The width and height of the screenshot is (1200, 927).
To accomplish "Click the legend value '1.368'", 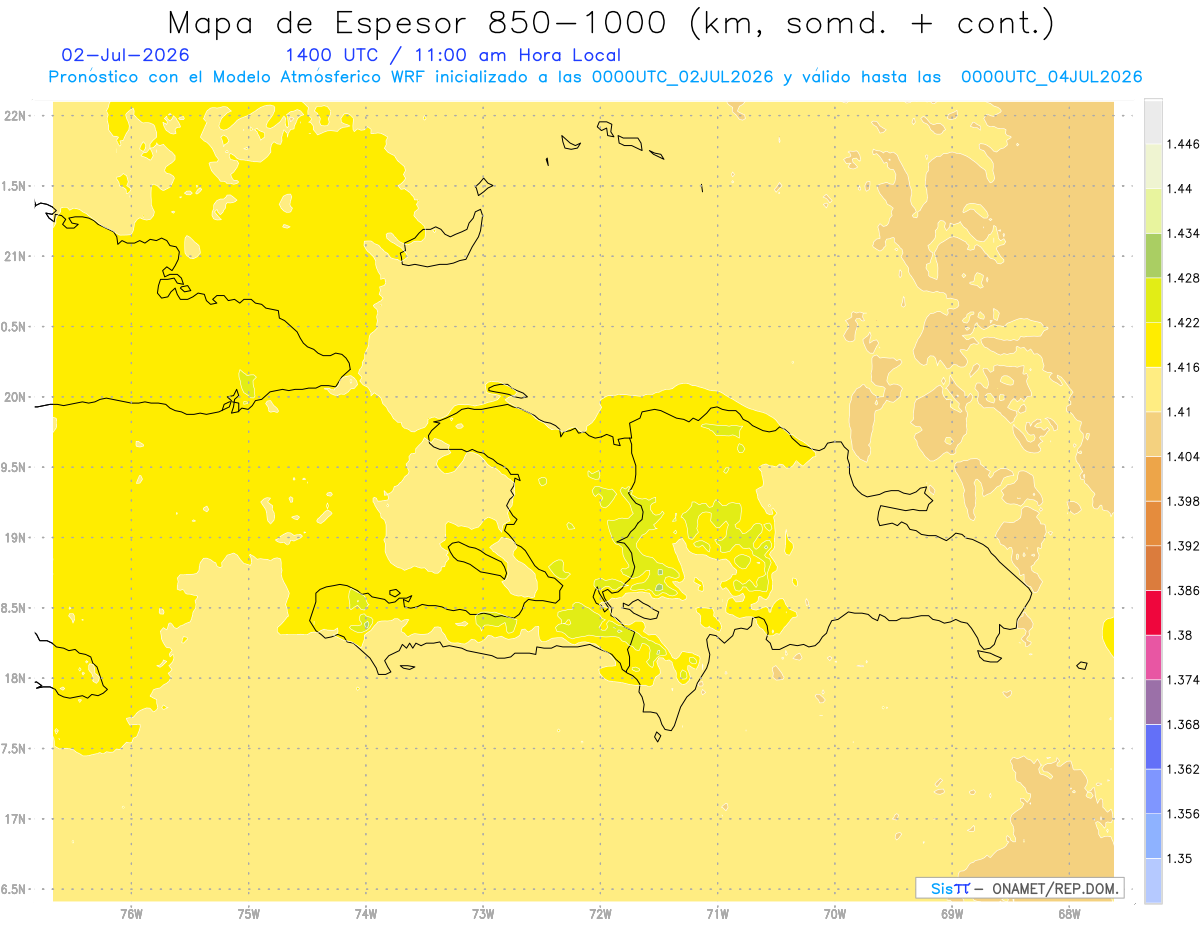I will point(1182,724).
